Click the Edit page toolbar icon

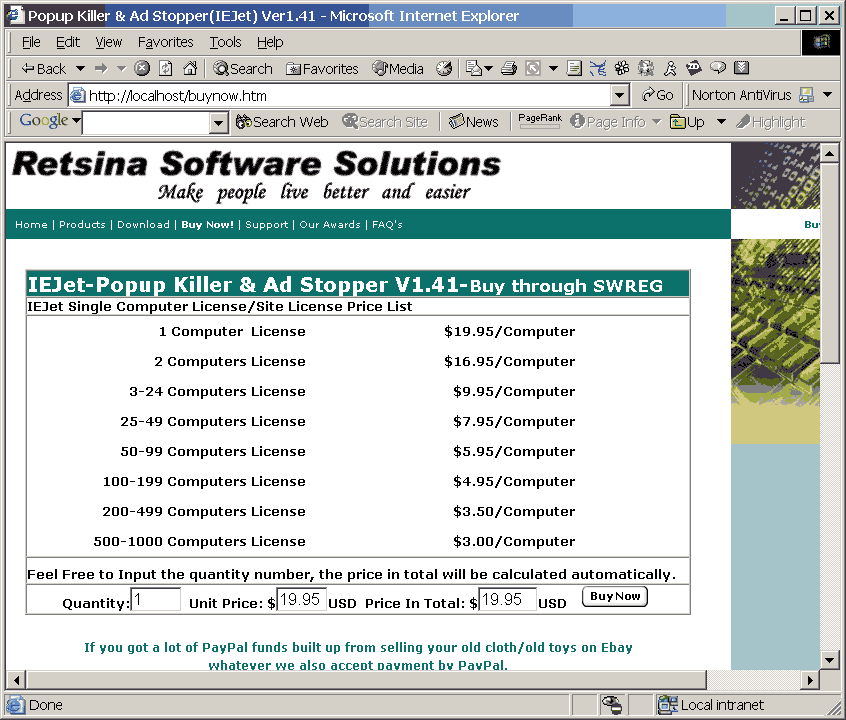point(533,68)
